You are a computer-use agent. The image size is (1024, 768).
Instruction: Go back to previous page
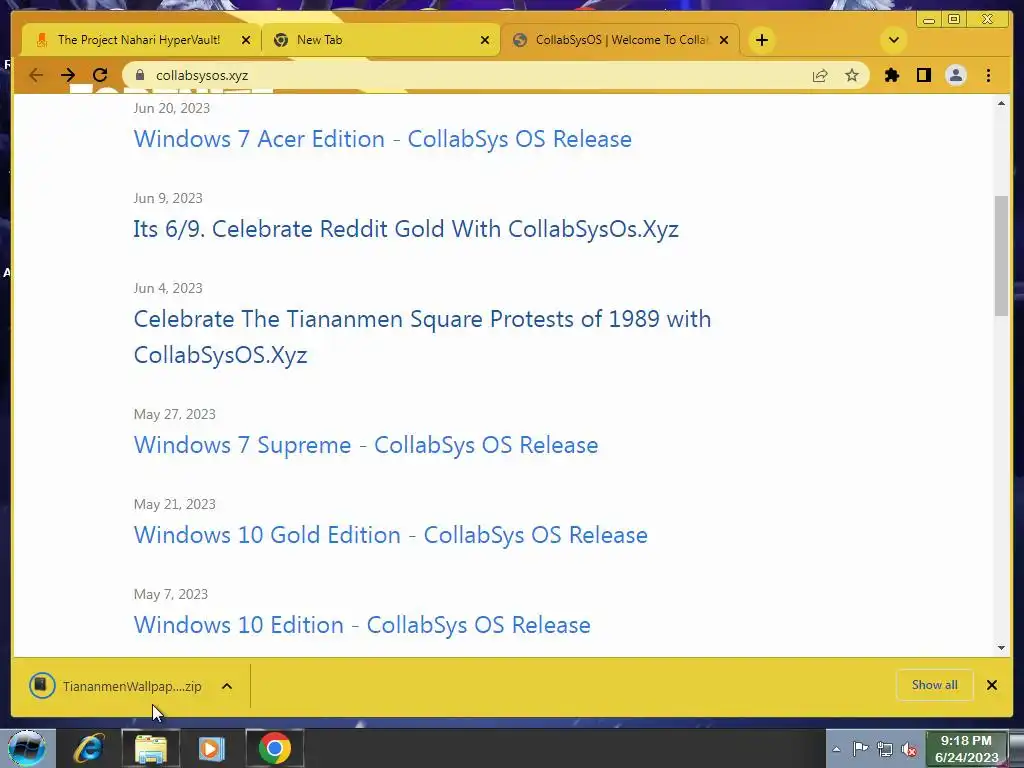coord(36,75)
